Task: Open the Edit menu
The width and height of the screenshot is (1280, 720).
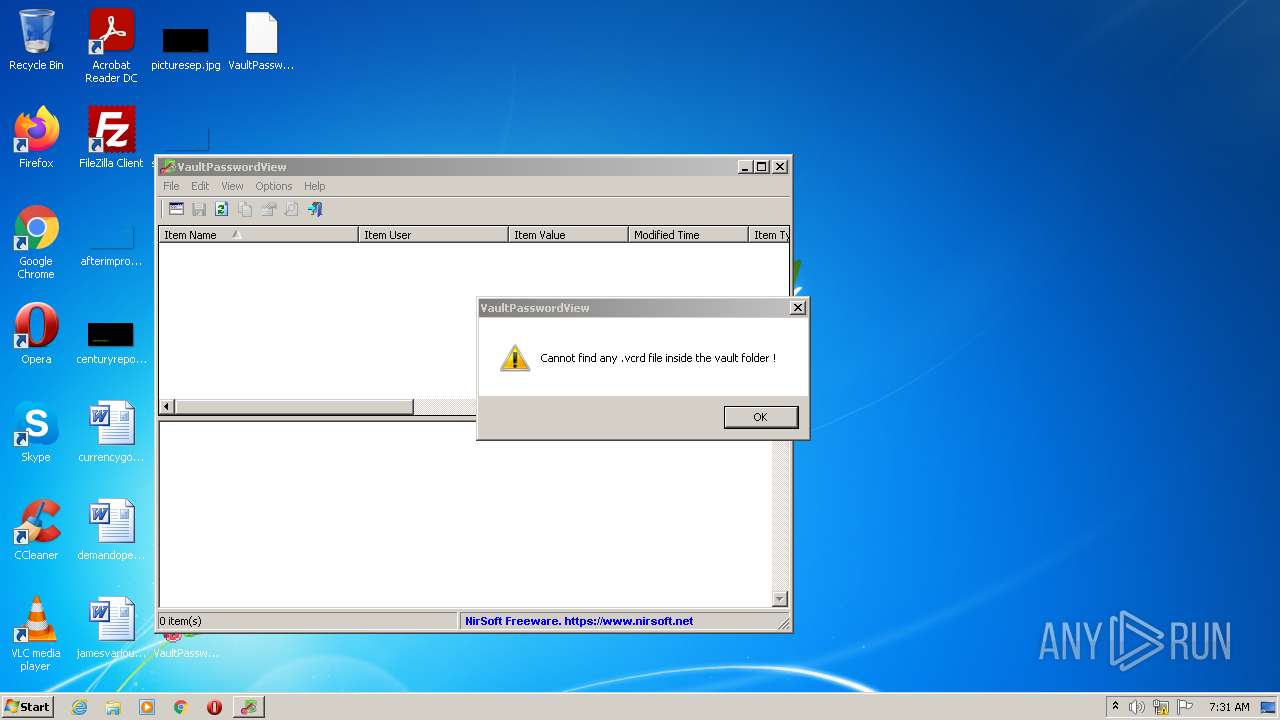Action: [x=200, y=186]
